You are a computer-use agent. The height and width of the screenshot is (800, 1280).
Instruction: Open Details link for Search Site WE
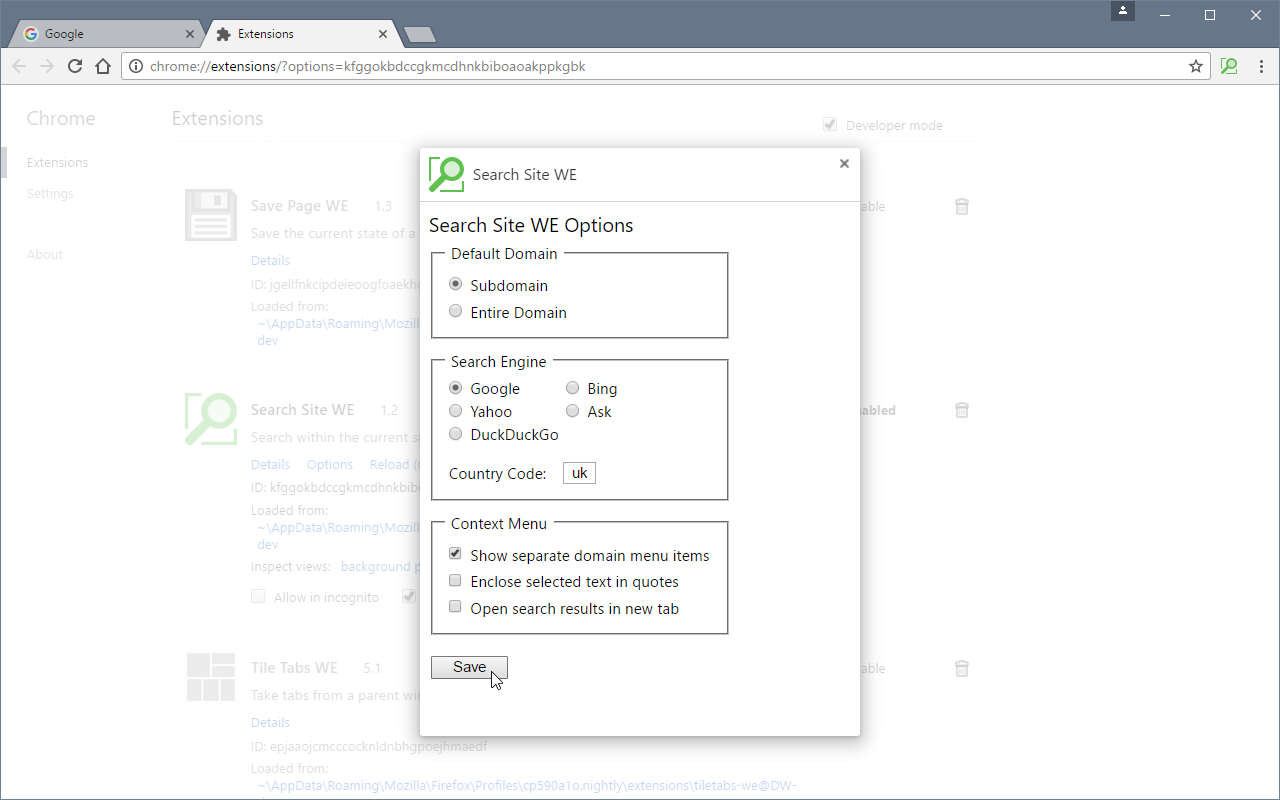point(270,464)
